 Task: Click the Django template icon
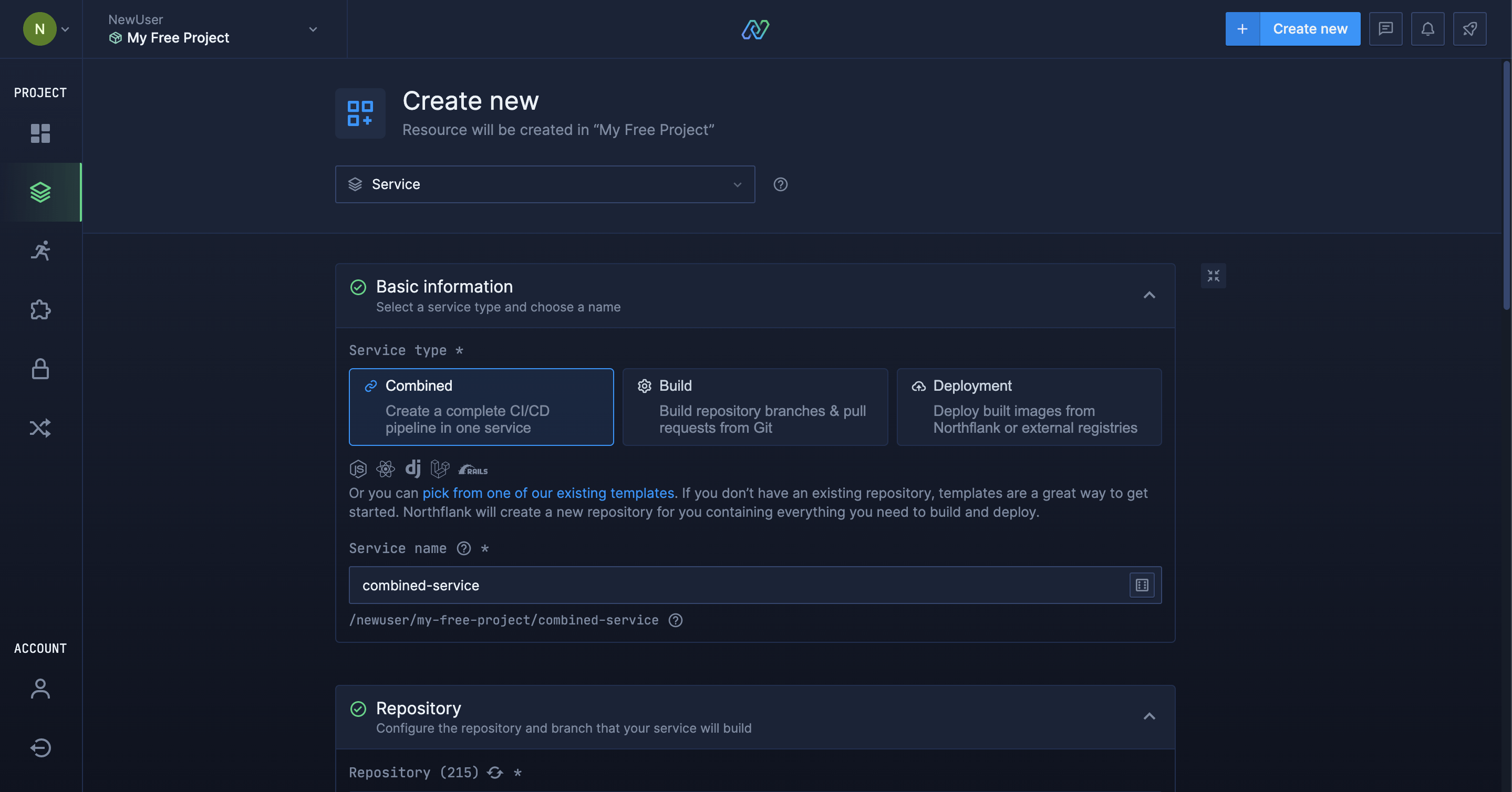412,468
